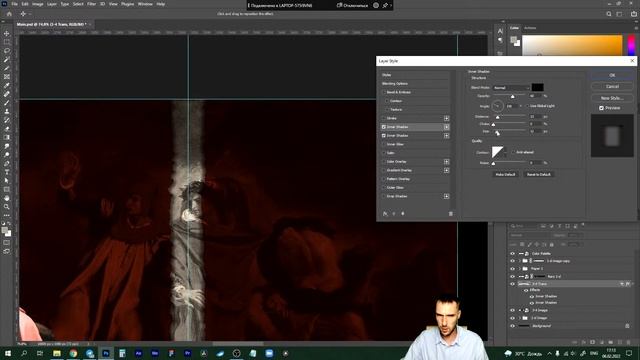640x360 pixels.
Task: Open the layers blending mode dropdown
Action: point(529,236)
